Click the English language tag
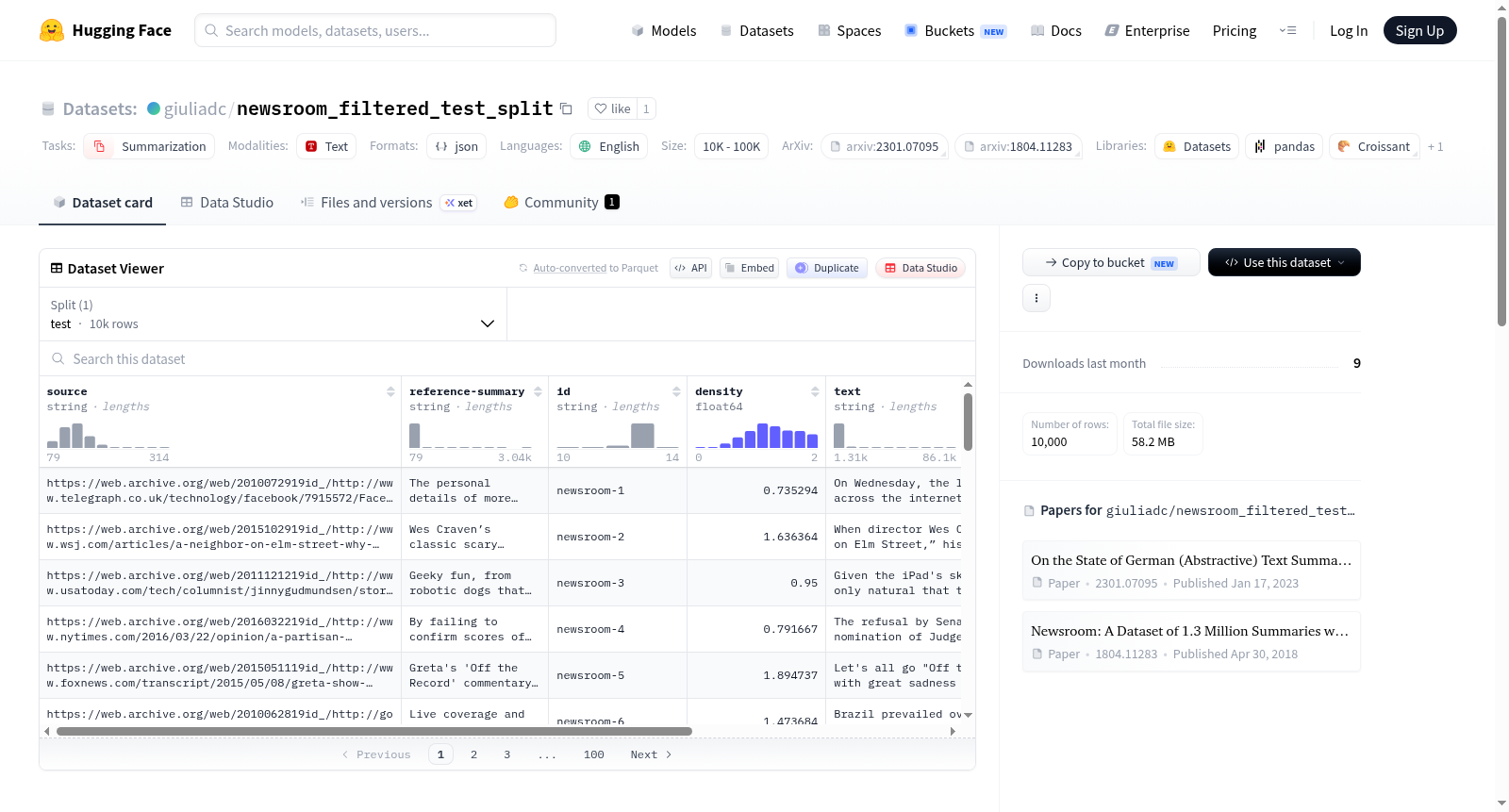Viewport: 1509px width, 812px height. click(x=608, y=146)
